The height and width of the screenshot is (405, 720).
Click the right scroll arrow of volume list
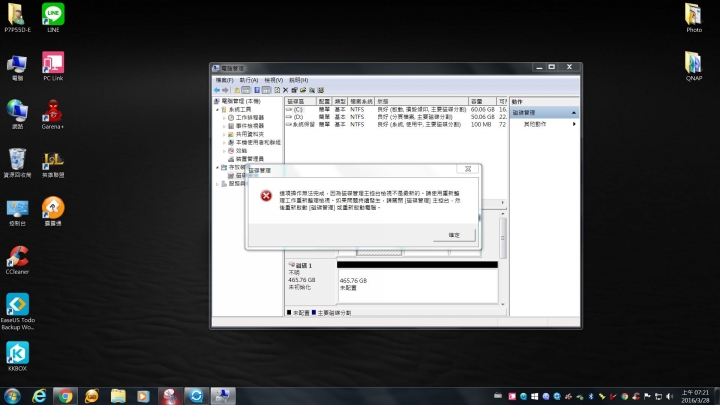[x=502, y=202]
